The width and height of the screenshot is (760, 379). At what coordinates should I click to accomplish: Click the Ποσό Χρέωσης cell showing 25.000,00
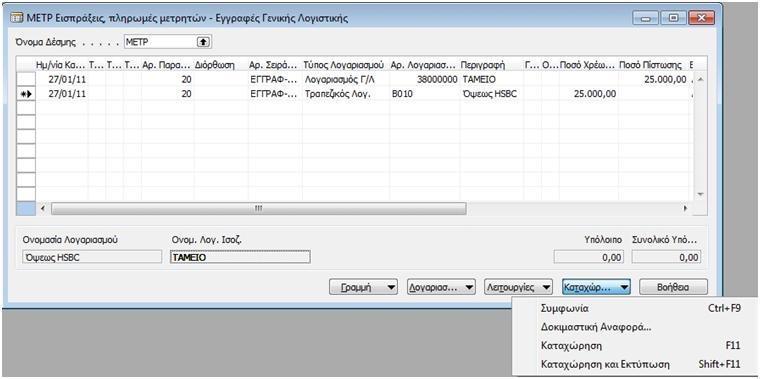pyautogui.click(x=588, y=94)
